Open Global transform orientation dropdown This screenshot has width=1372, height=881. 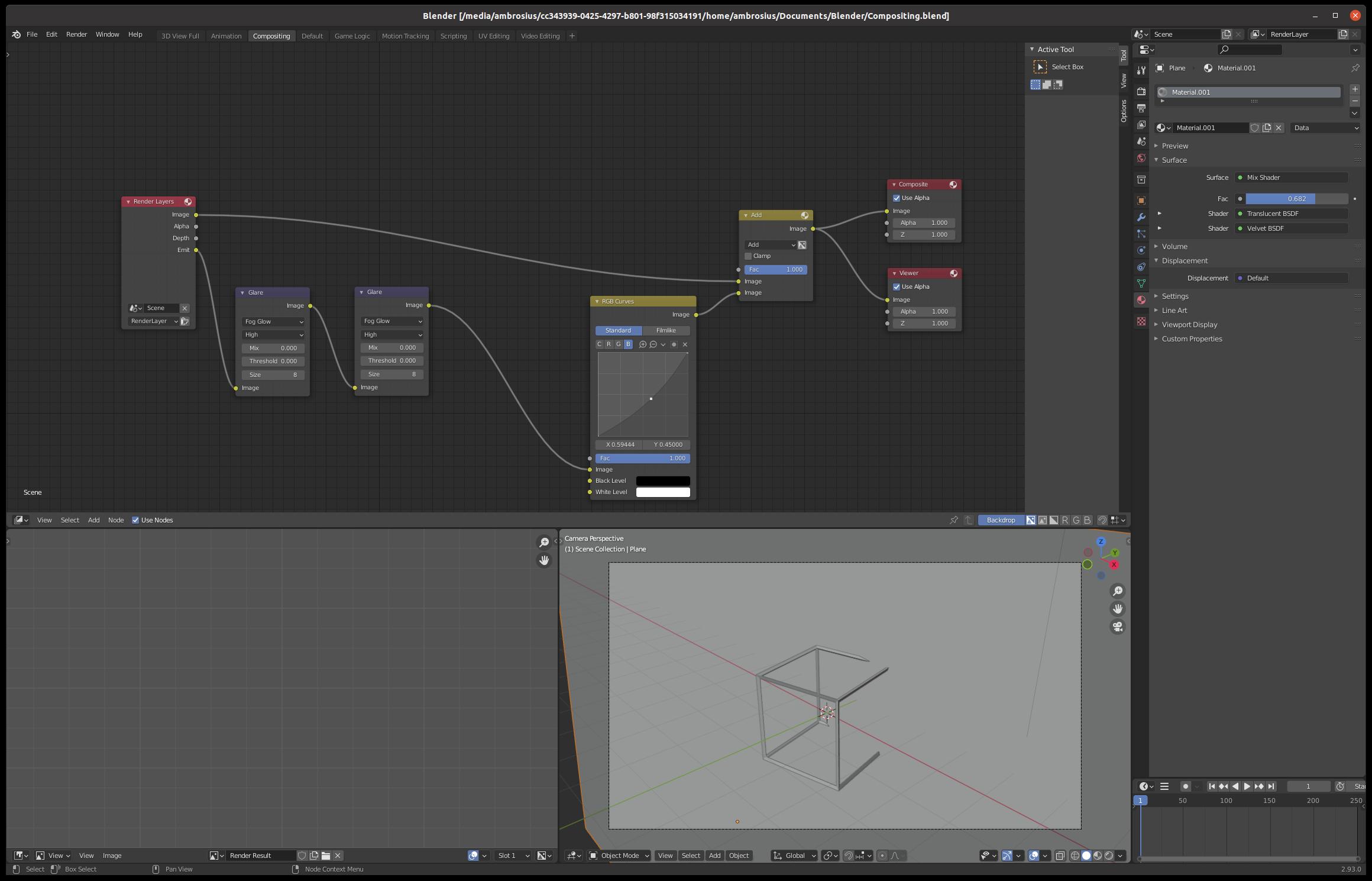click(x=794, y=856)
